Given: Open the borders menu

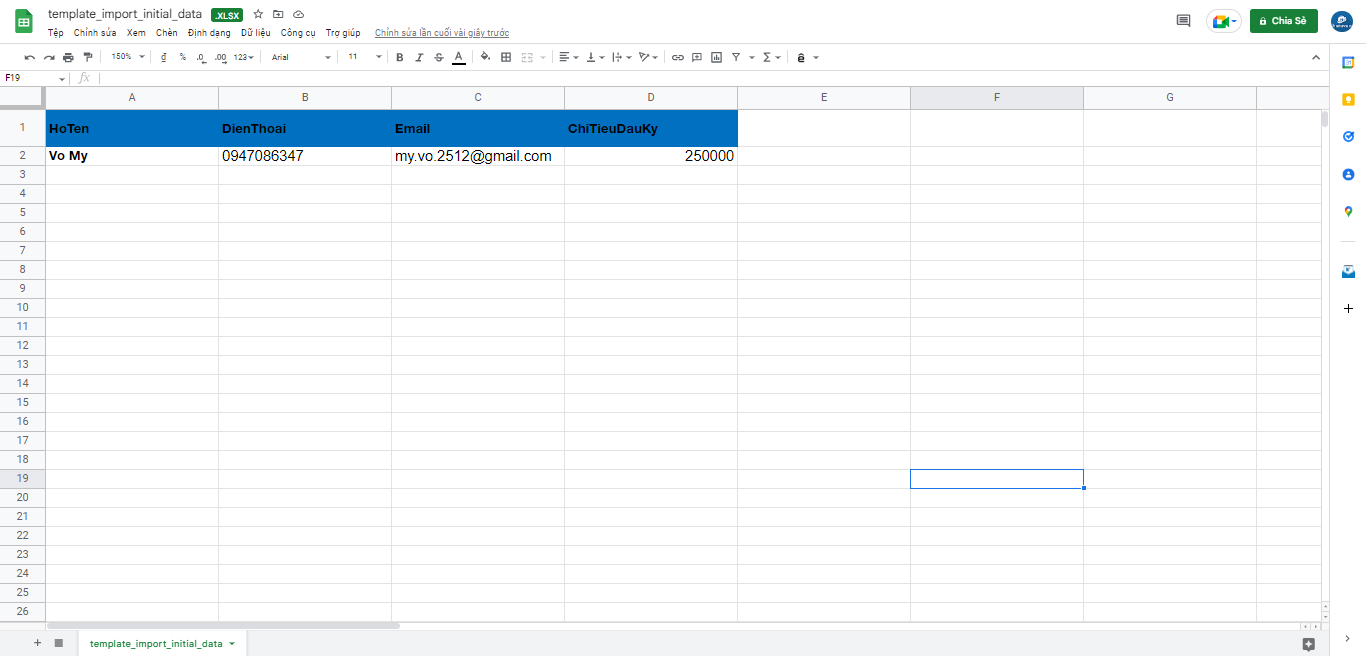Looking at the screenshot, I should pyautogui.click(x=506, y=57).
